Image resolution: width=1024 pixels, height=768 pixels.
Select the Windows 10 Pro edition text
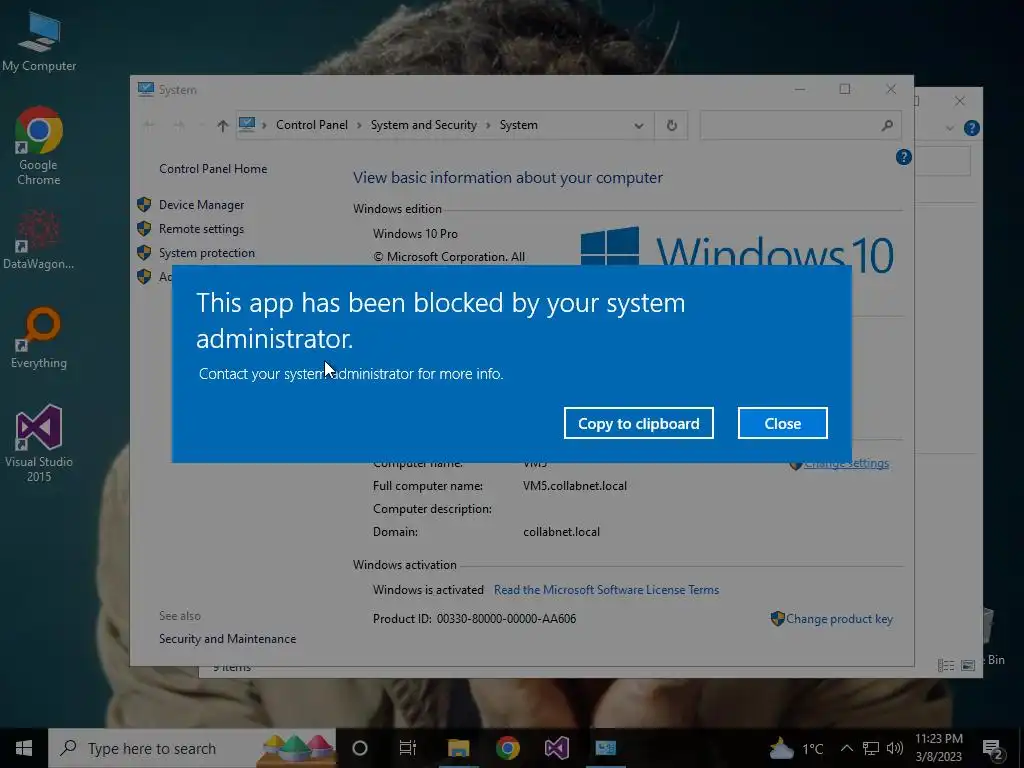point(415,234)
